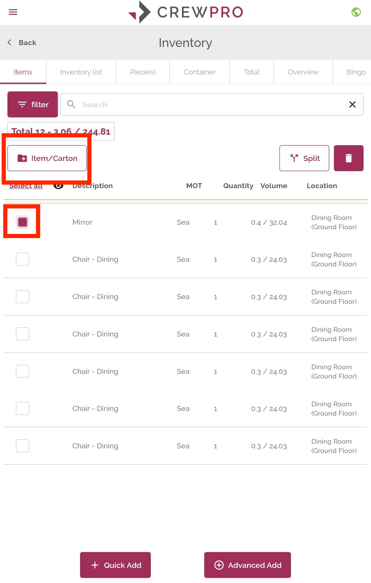Click the Split button
371x583 pixels.
[x=304, y=158]
